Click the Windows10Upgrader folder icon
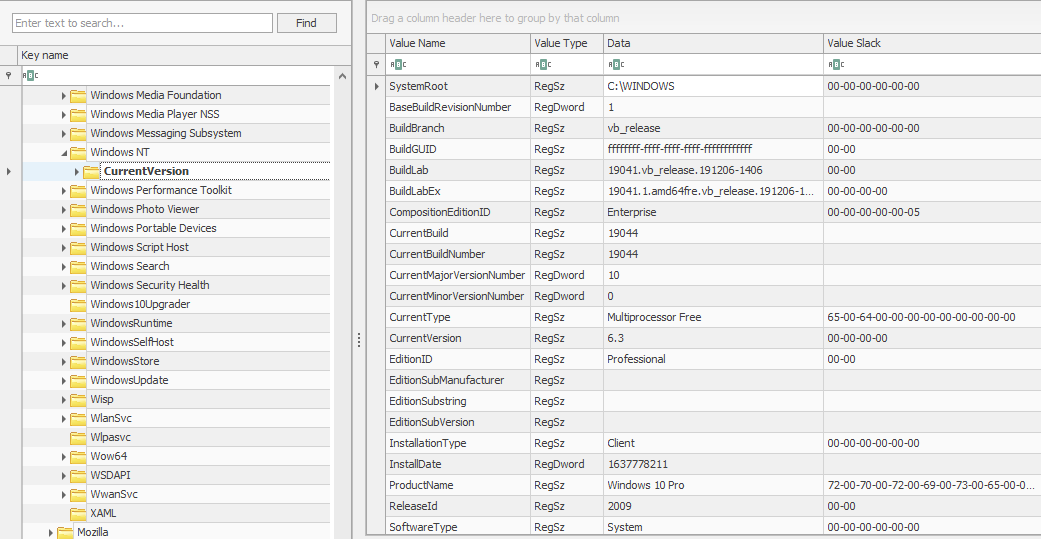 78,304
